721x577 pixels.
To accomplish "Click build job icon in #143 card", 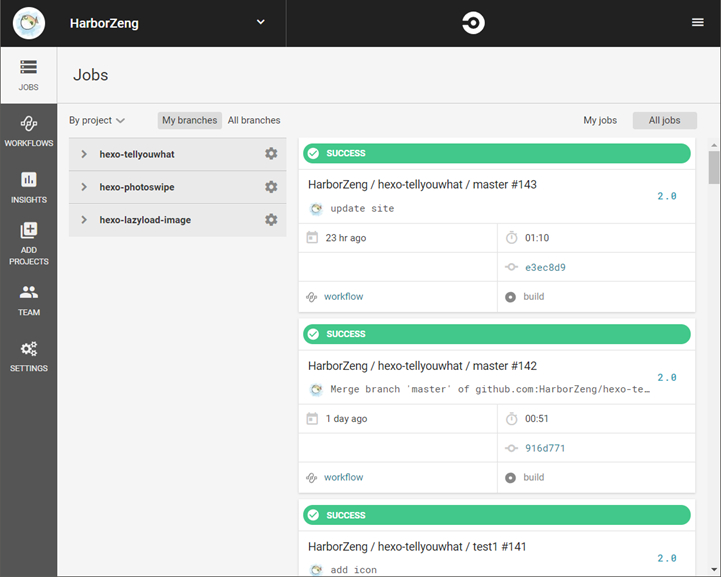I will [510, 297].
